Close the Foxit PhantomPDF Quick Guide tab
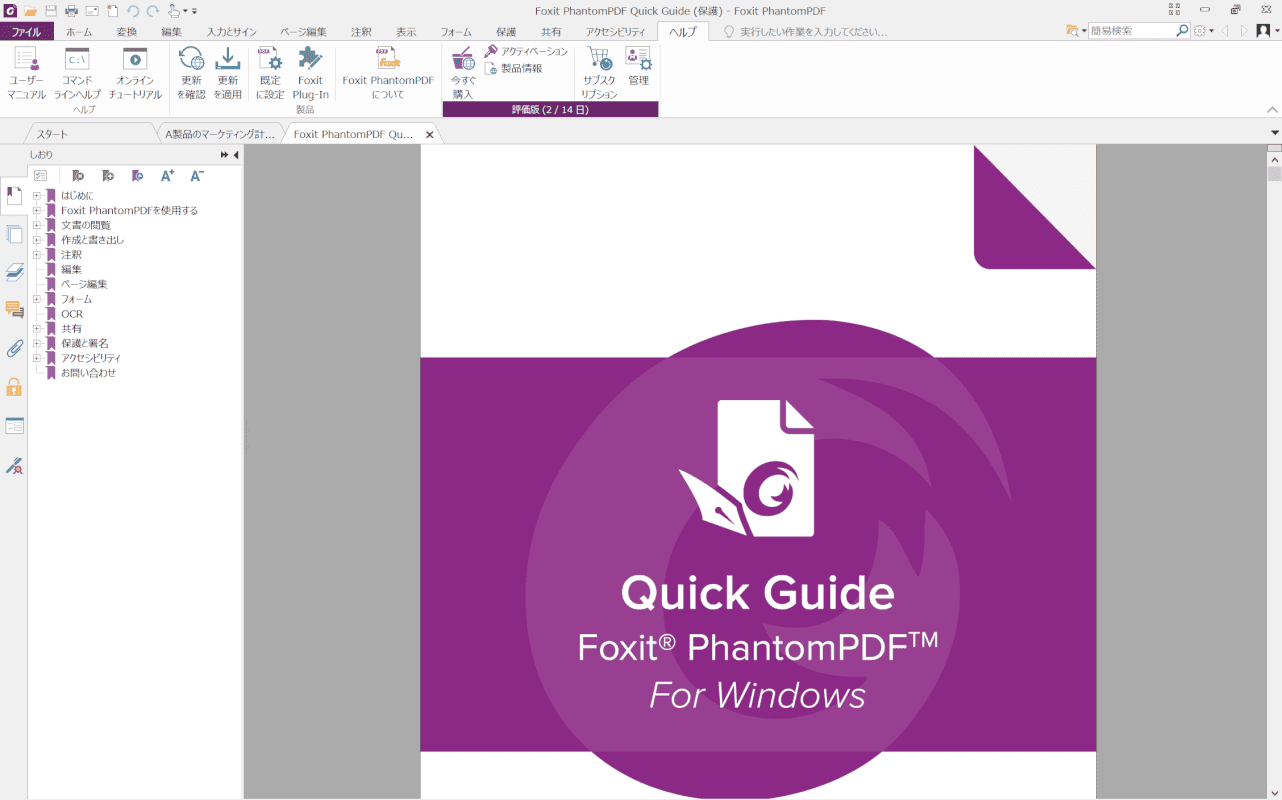The height and width of the screenshot is (800, 1282). (430, 134)
